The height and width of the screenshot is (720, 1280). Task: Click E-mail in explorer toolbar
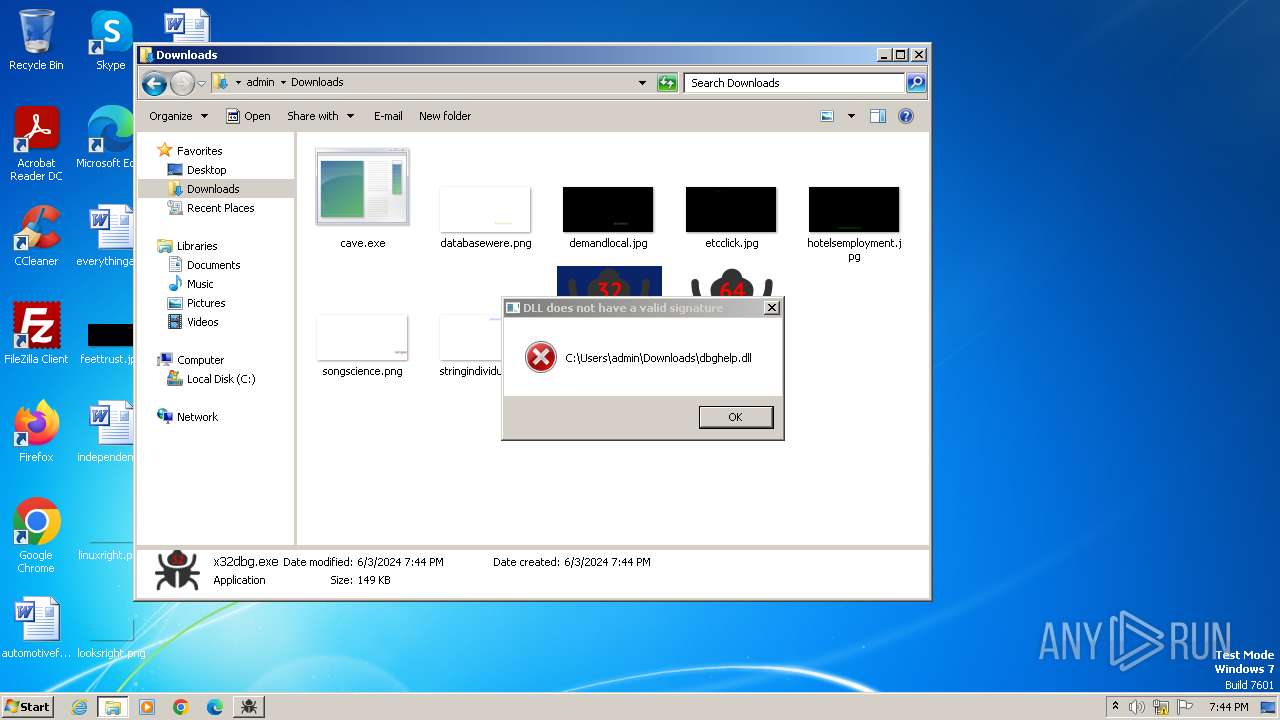pos(388,116)
